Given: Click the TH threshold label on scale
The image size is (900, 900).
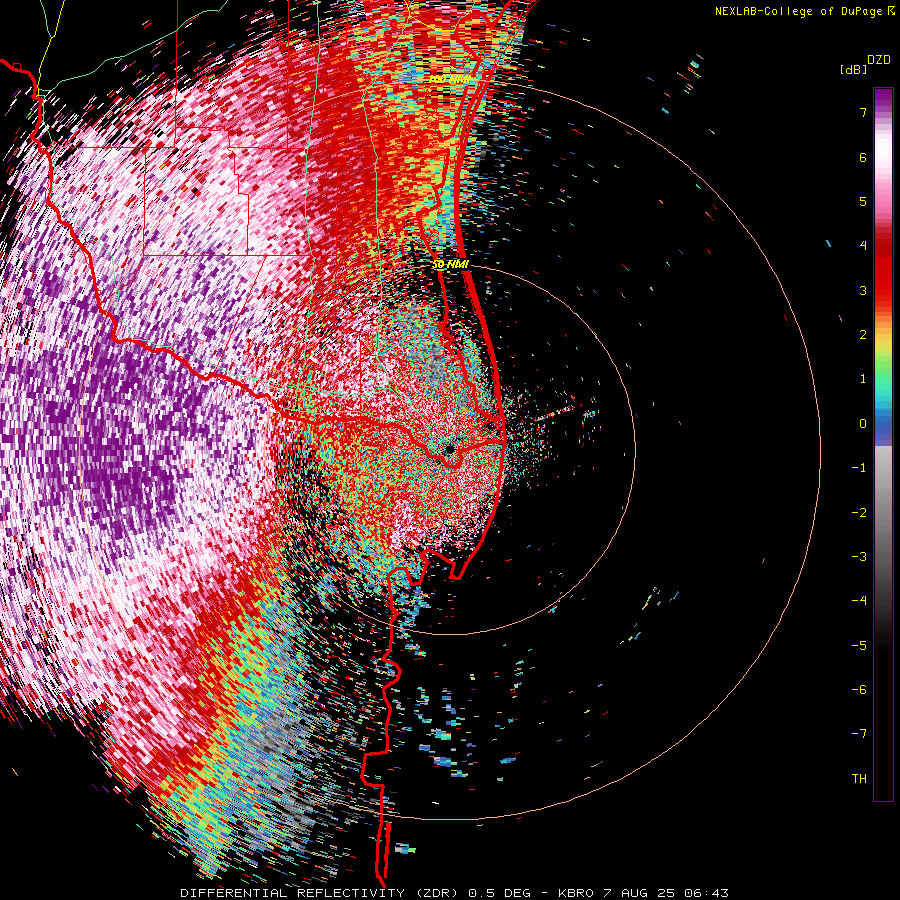Looking at the screenshot, I should [859, 779].
